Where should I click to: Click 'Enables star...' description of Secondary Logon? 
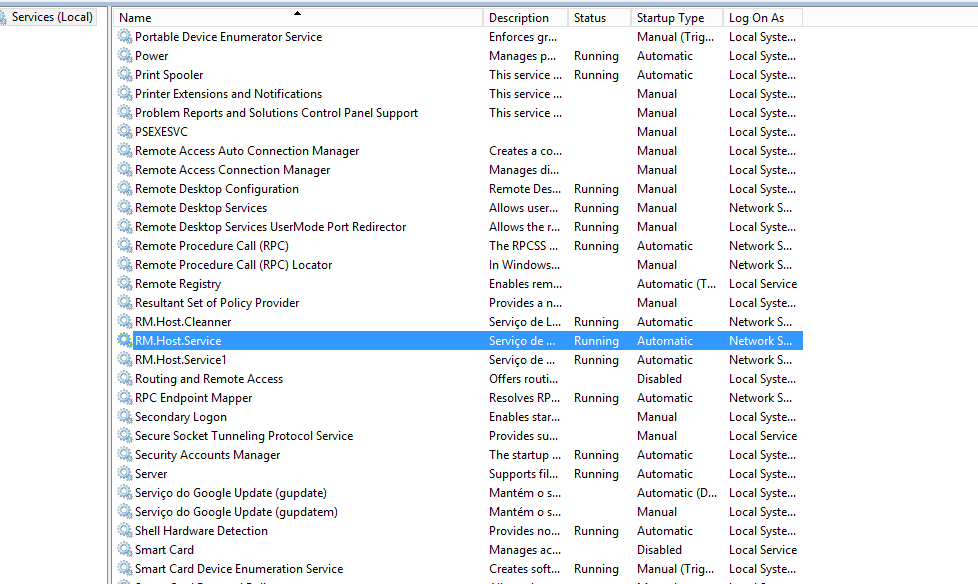pyautogui.click(x=524, y=417)
